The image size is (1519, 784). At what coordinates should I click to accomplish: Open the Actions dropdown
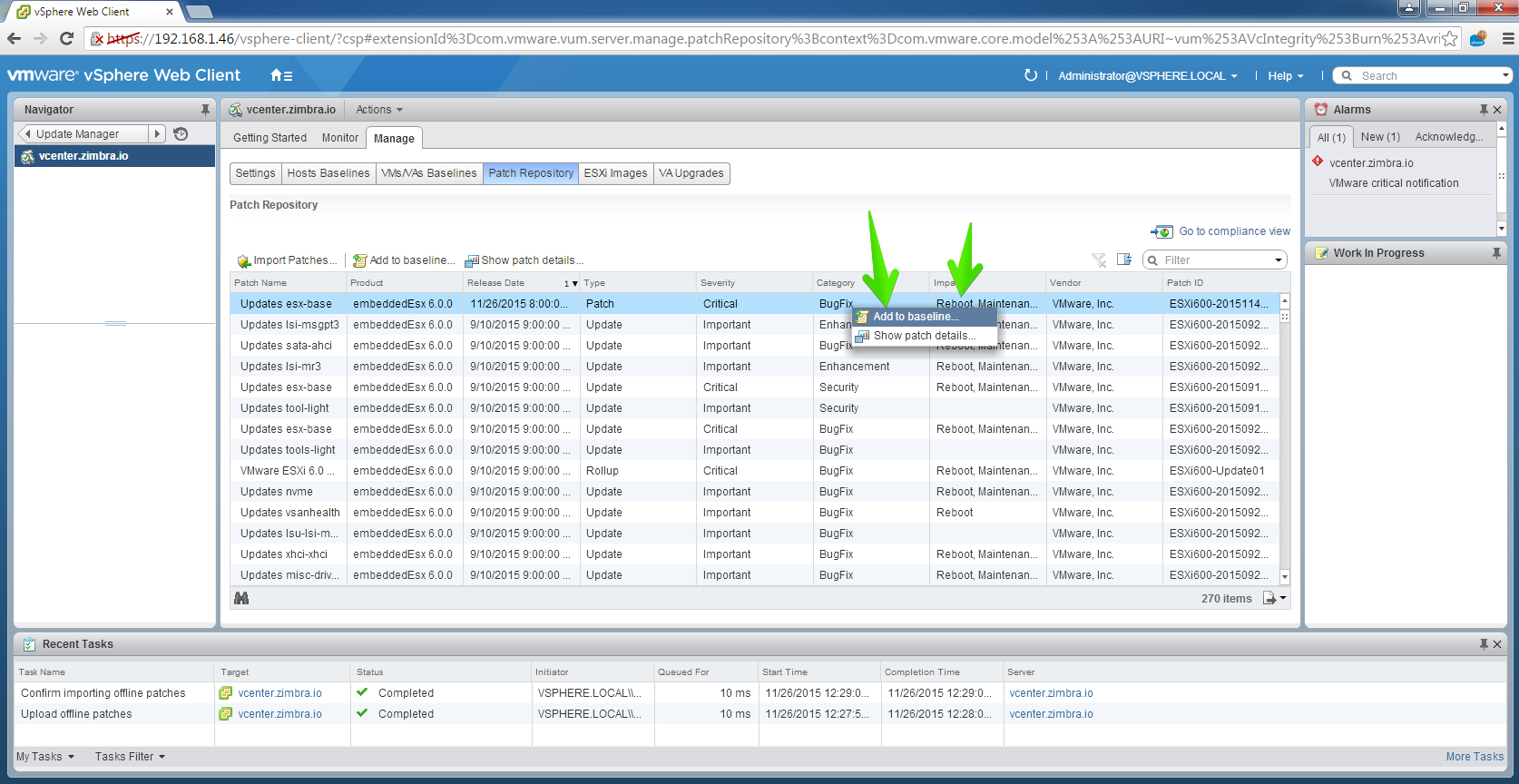(379, 110)
